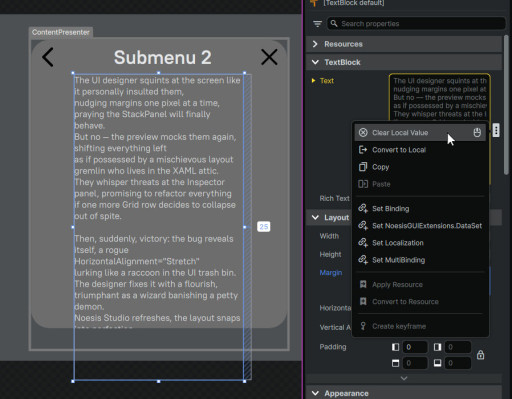
Task: Click the Height property label
Action: coord(330,254)
